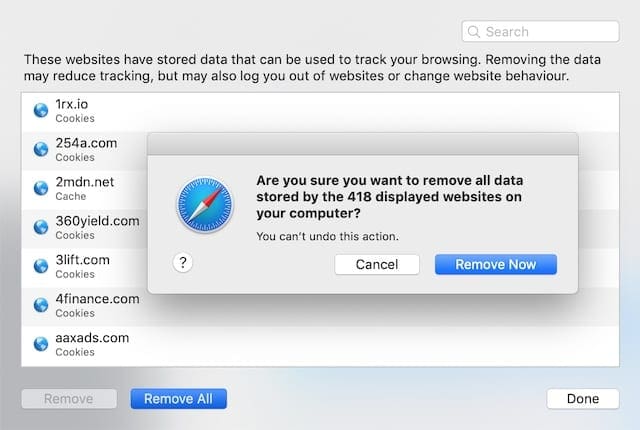Click the globe icon beside 2mdn.net
Viewport: 640px width, 430px height.
(x=41, y=188)
